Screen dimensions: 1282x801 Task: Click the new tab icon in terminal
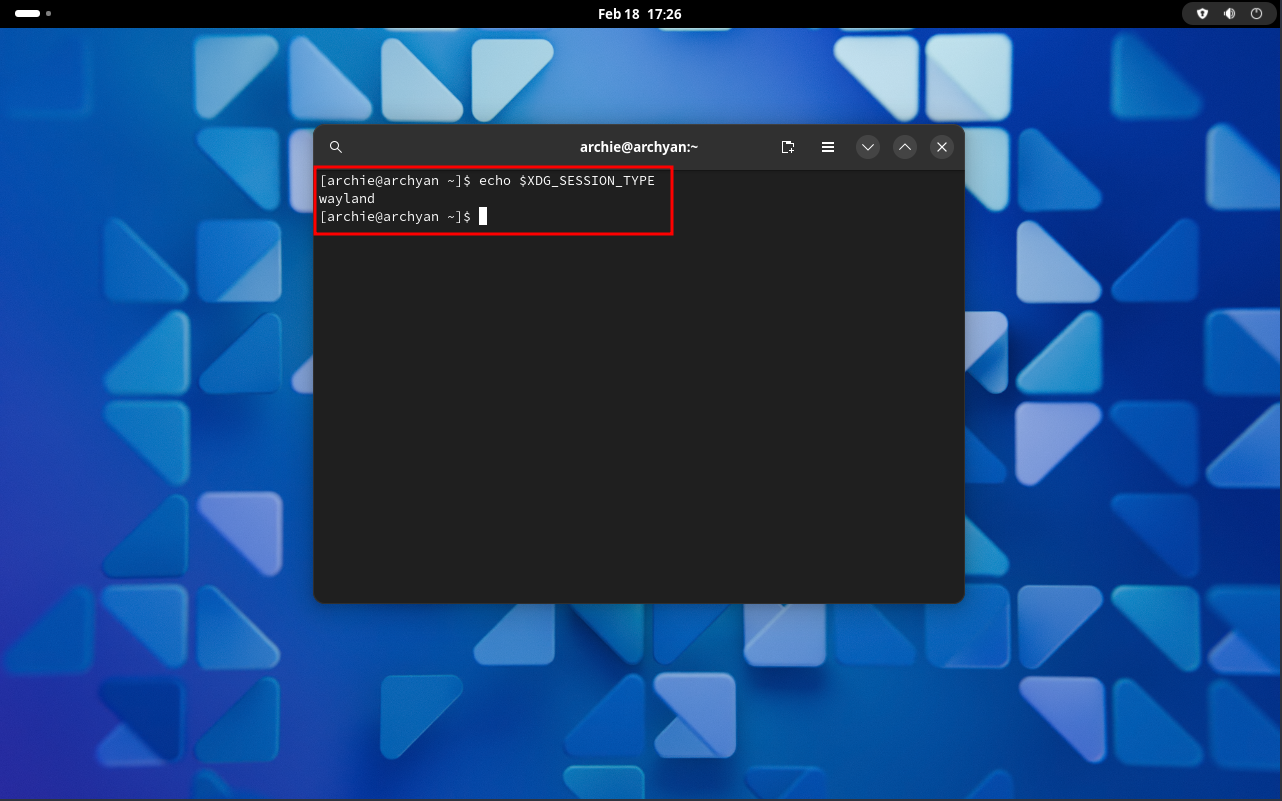[x=788, y=147]
